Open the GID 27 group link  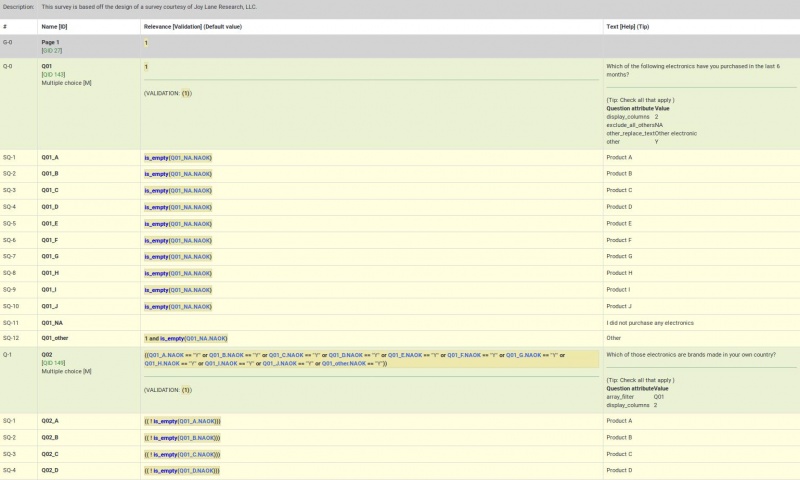click(x=52, y=50)
